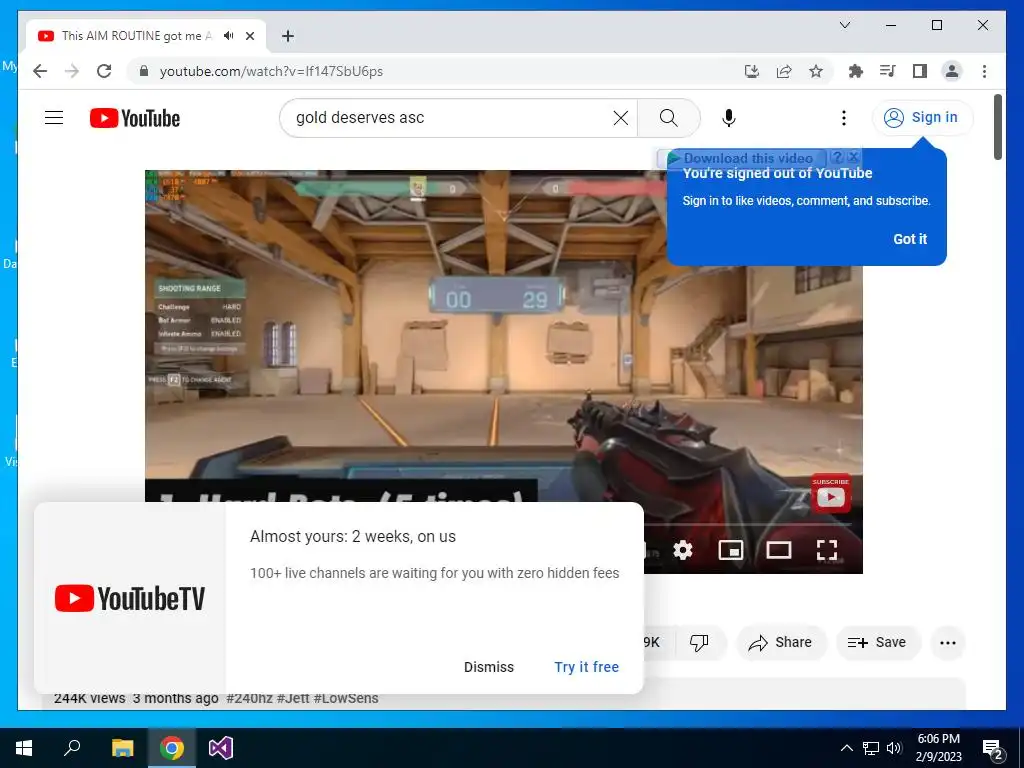This screenshot has height=768, width=1024.
Task: Open YouTube settings three-dot menu
Action: [x=844, y=118]
